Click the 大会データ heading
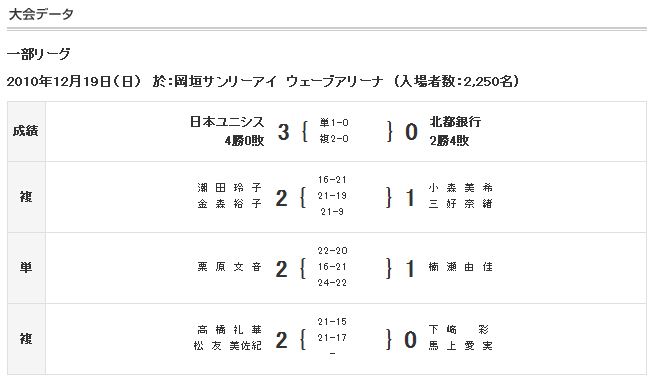The height and width of the screenshot is (388, 660). coord(41,14)
